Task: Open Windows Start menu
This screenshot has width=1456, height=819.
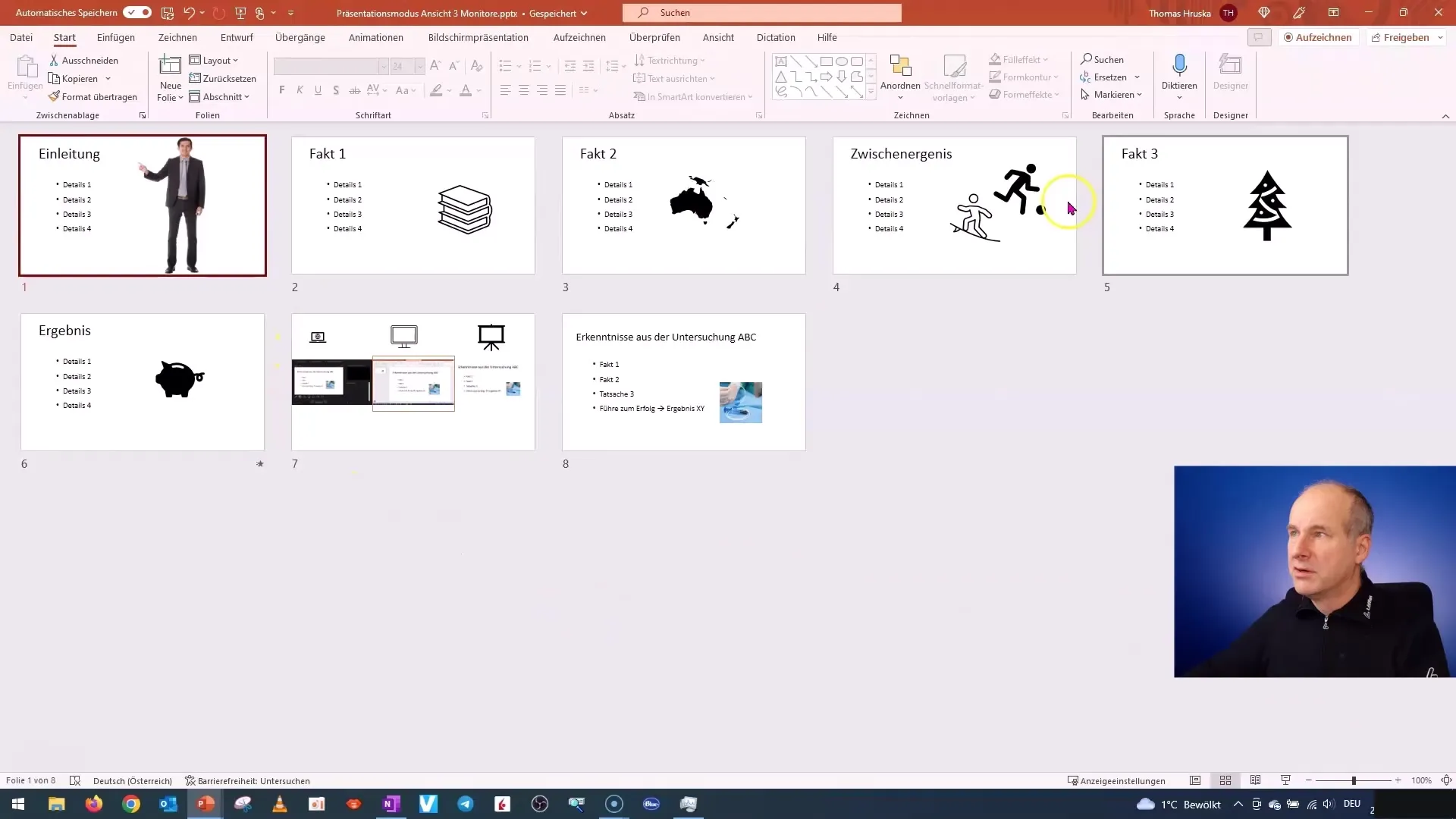Action: [18, 804]
